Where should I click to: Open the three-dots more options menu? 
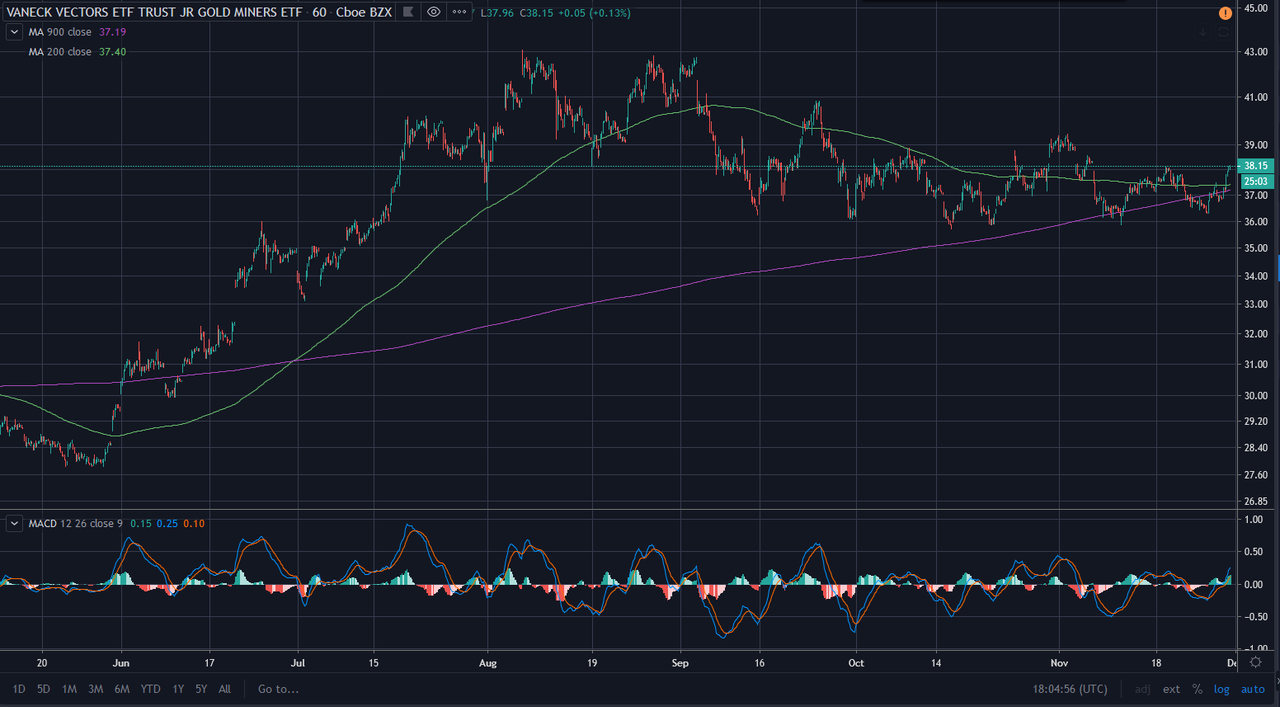[x=460, y=12]
